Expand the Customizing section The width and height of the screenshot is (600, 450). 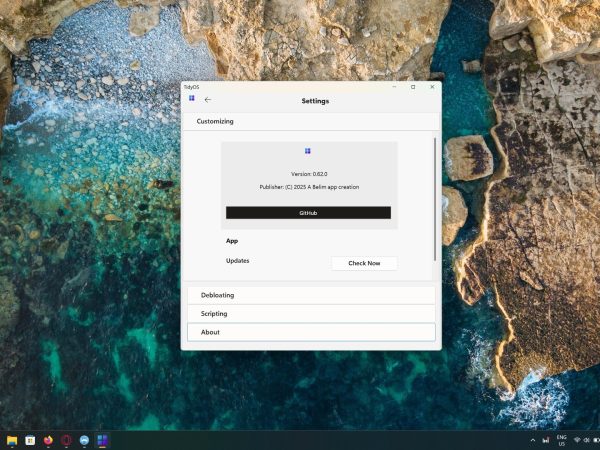click(310, 121)
